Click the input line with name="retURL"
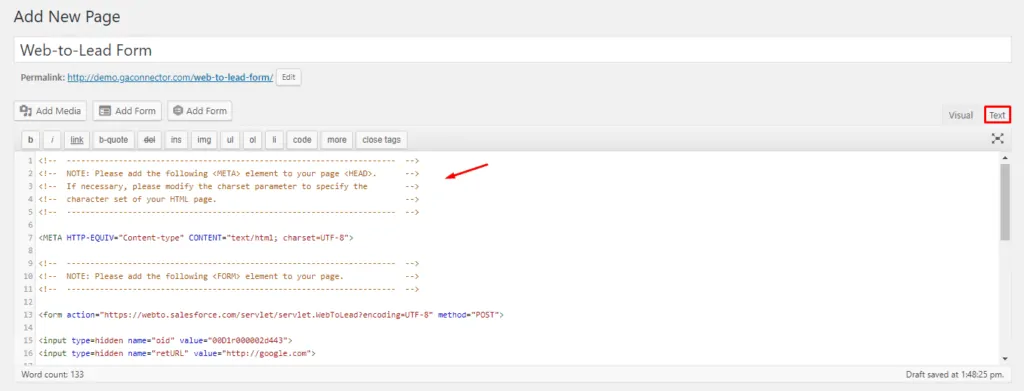Screen dimensions: 1024x391 (x=177, y=353)
